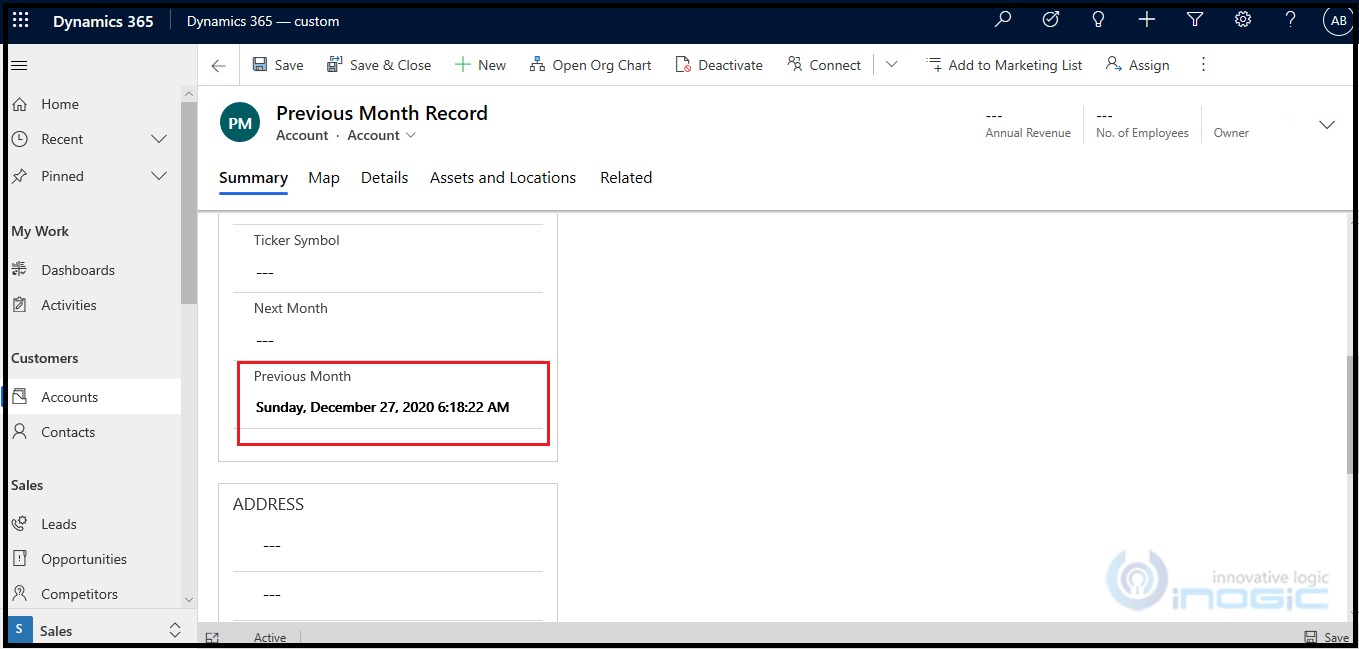Screen dimensions: 1359x649
Task: Click the footer expand form icon
Action: [x=212, y=637]
